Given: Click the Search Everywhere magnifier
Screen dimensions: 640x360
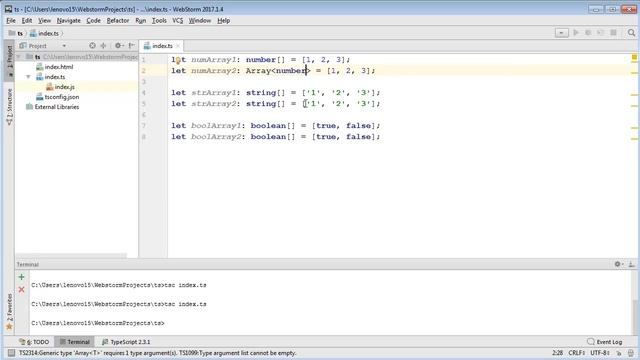Looking at the screenshot, I should click(x=631, y=33).
